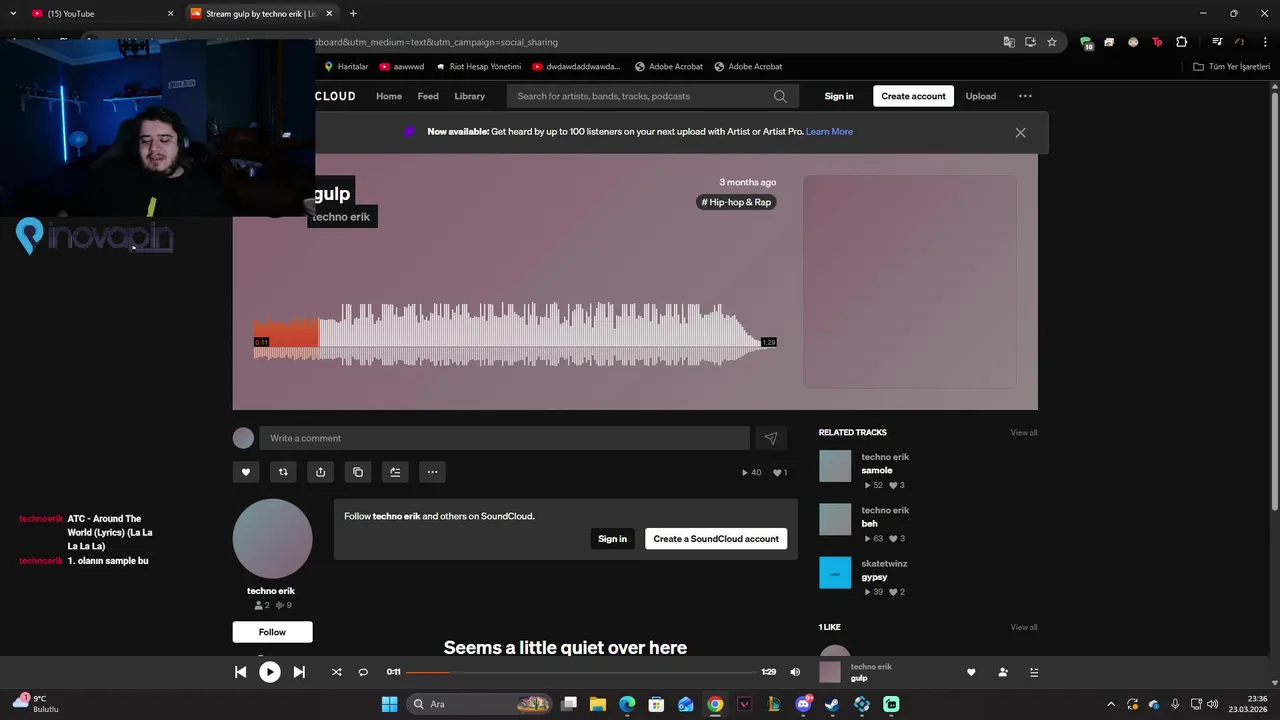Skip to next track in player bar
Screen dimensions: 1280x720
click(299, 672)
